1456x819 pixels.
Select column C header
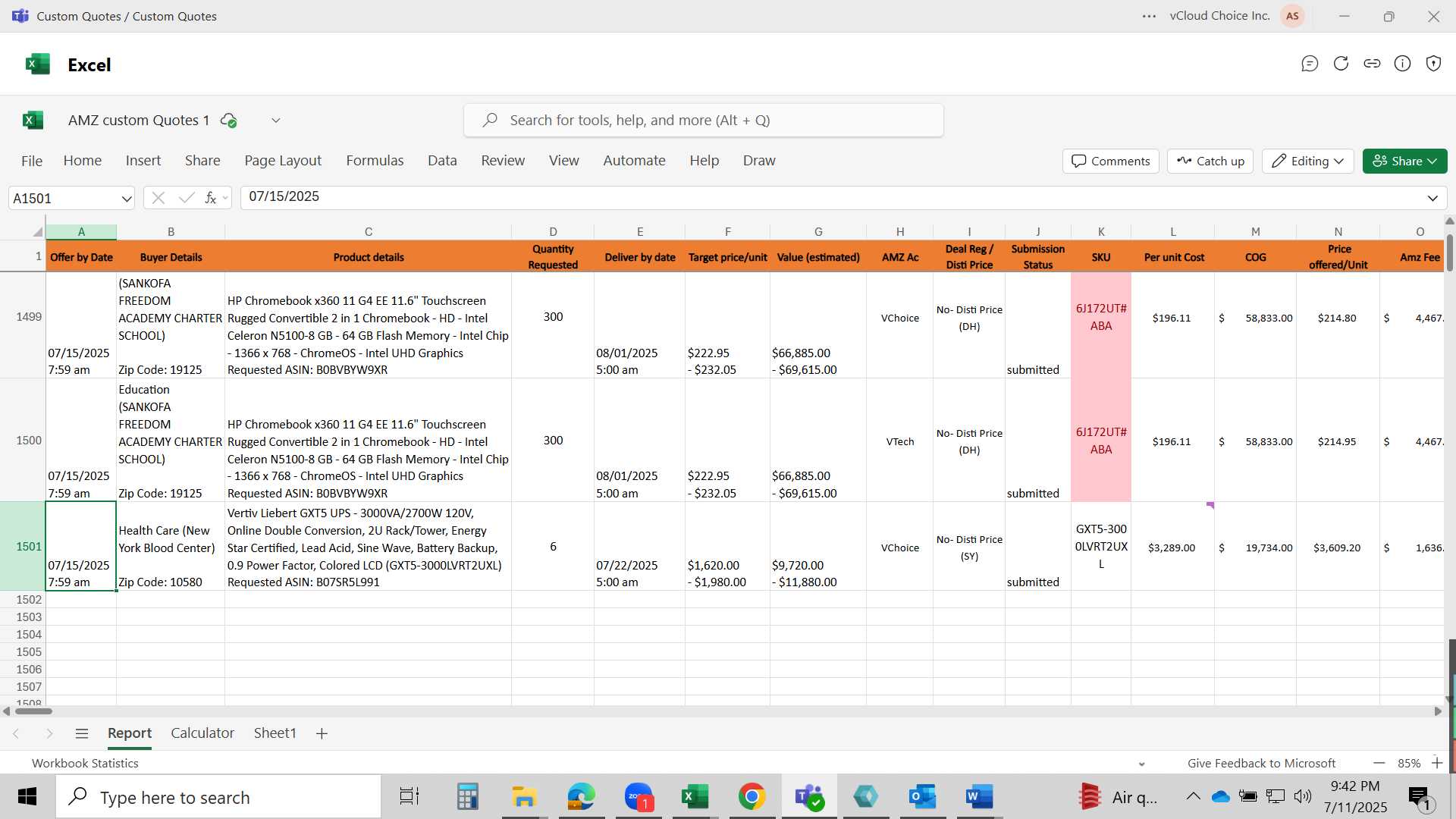(368, 231)
